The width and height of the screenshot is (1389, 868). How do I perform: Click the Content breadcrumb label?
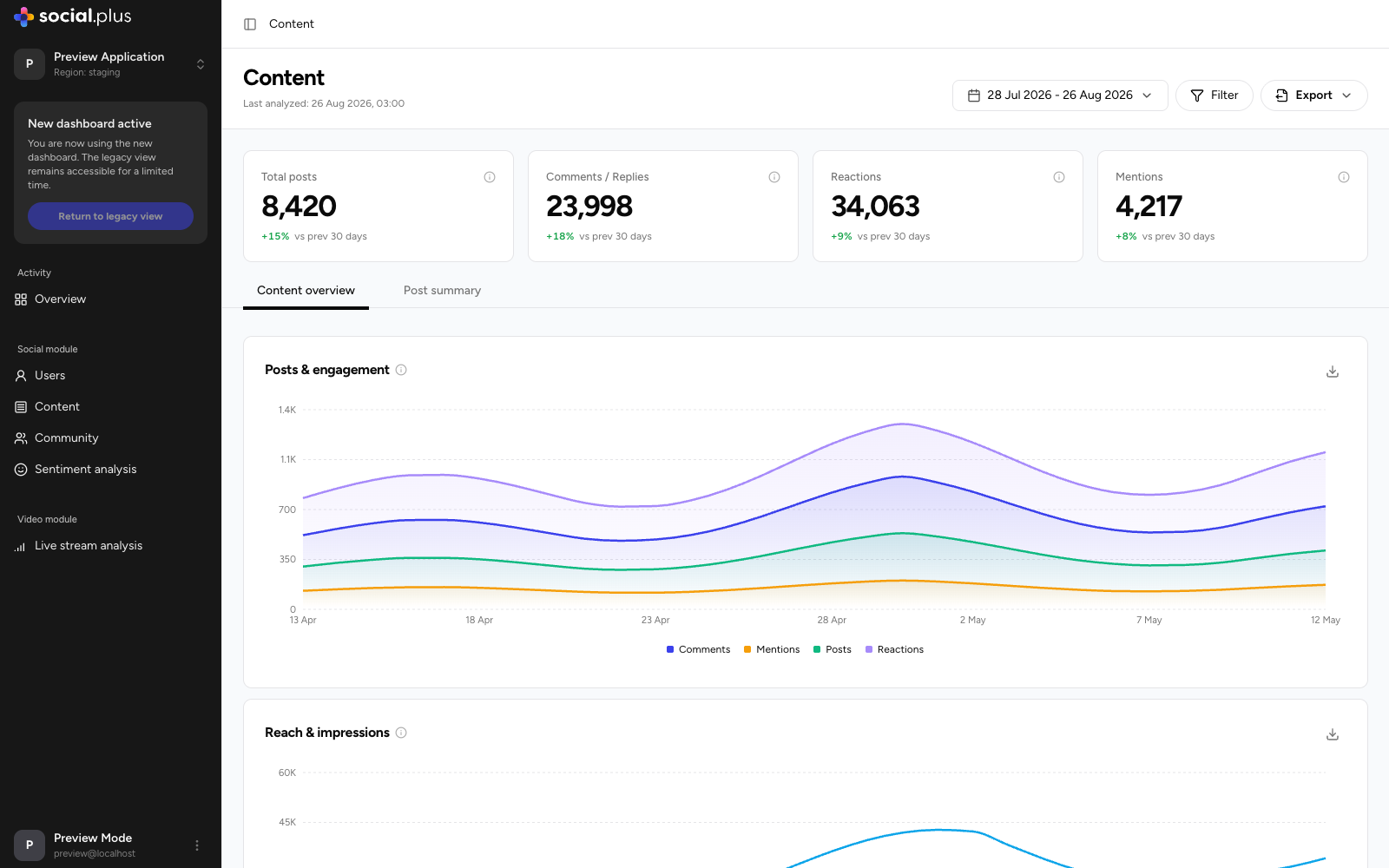click(x=292, y=24)
